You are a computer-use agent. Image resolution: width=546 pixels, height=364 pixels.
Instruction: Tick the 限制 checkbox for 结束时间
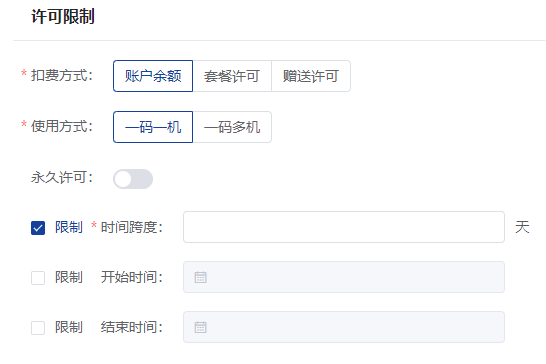click(38, 328)
